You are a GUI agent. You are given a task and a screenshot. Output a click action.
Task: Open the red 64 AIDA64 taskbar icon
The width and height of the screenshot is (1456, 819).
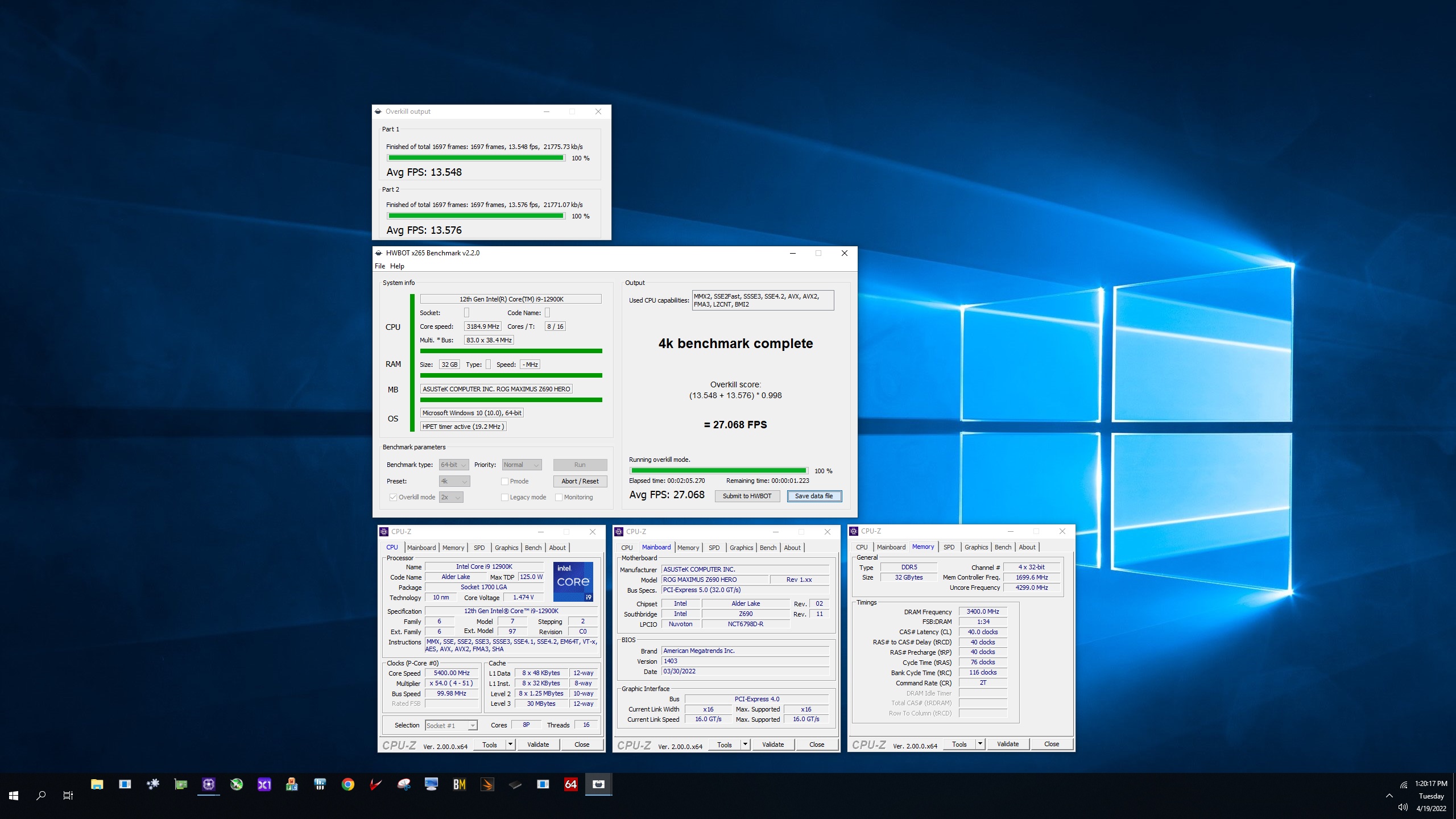click(571, 784)
